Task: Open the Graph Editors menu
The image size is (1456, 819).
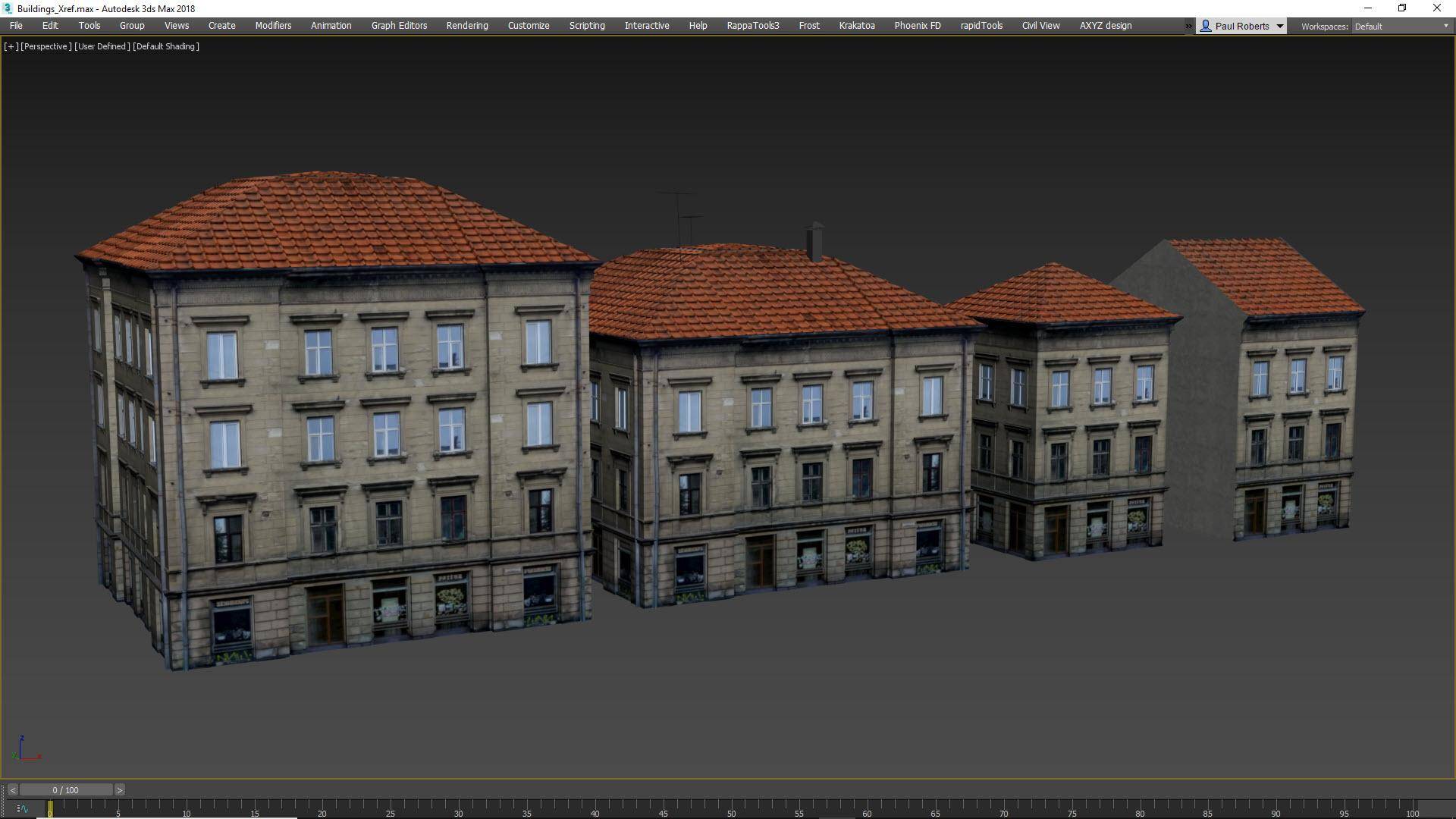Action: [x=398, y=25]
